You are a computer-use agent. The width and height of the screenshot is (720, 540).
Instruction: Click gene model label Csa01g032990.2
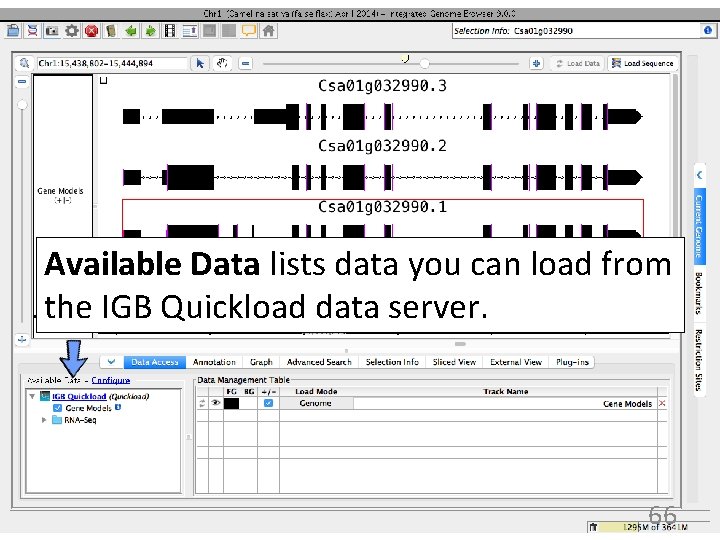(x=382, y=146)
